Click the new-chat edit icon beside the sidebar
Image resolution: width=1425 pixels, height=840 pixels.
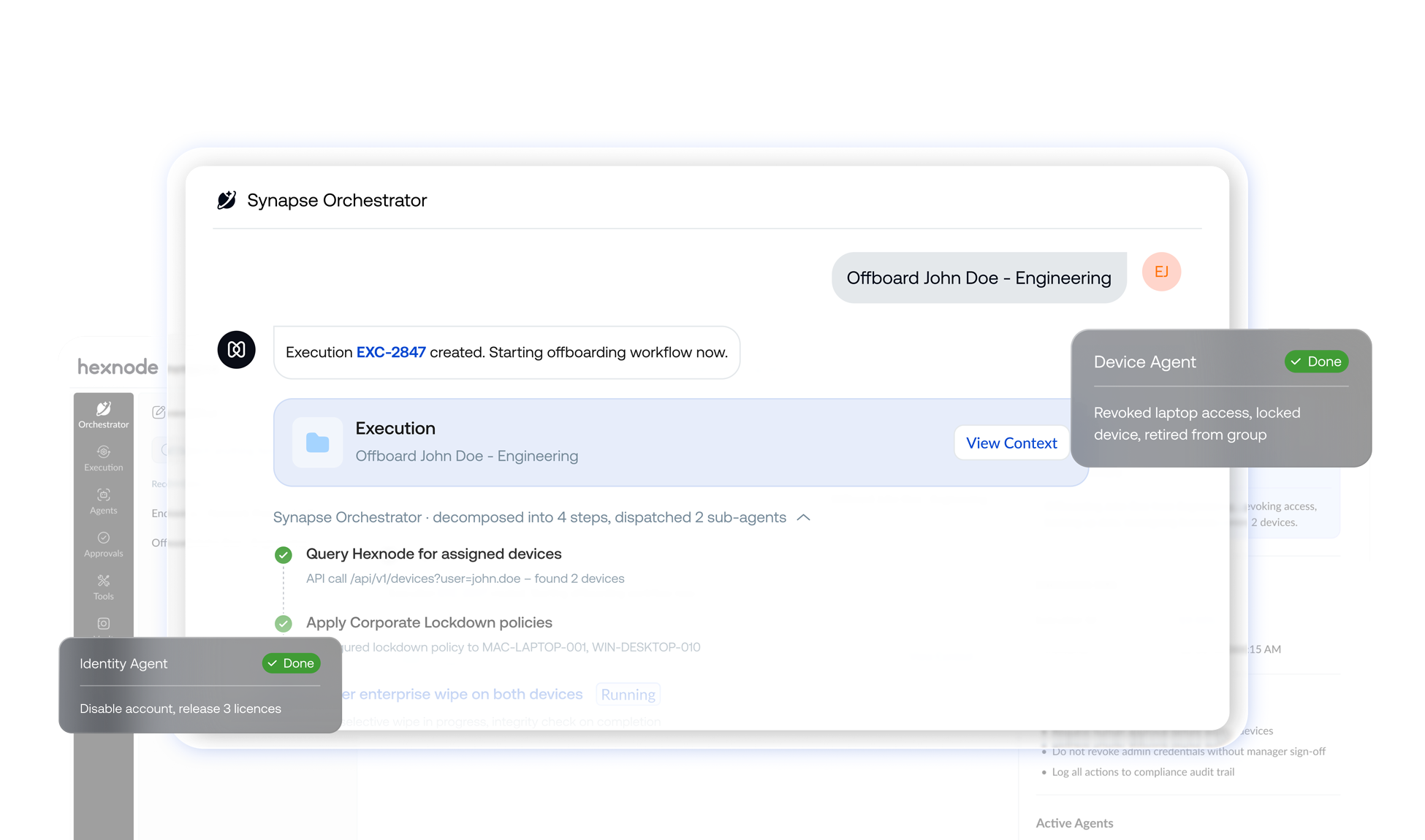[159, 412]
